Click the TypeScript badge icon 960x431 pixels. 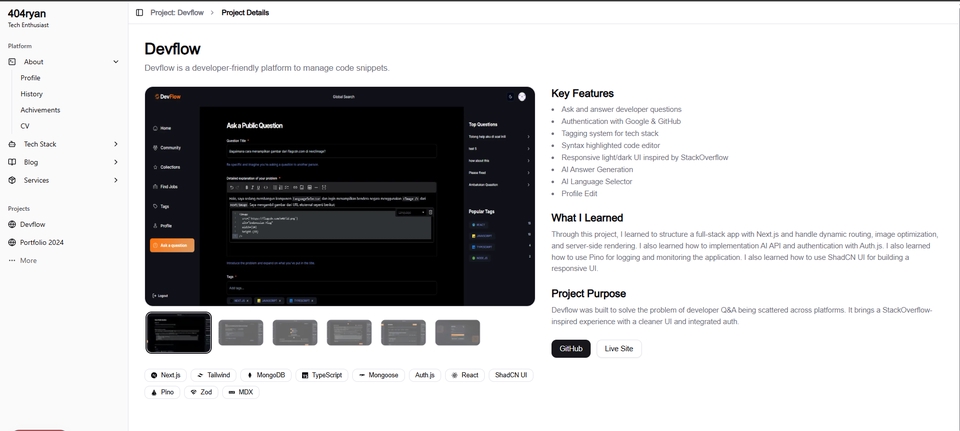pyautogui.click(x=304, y=375)
